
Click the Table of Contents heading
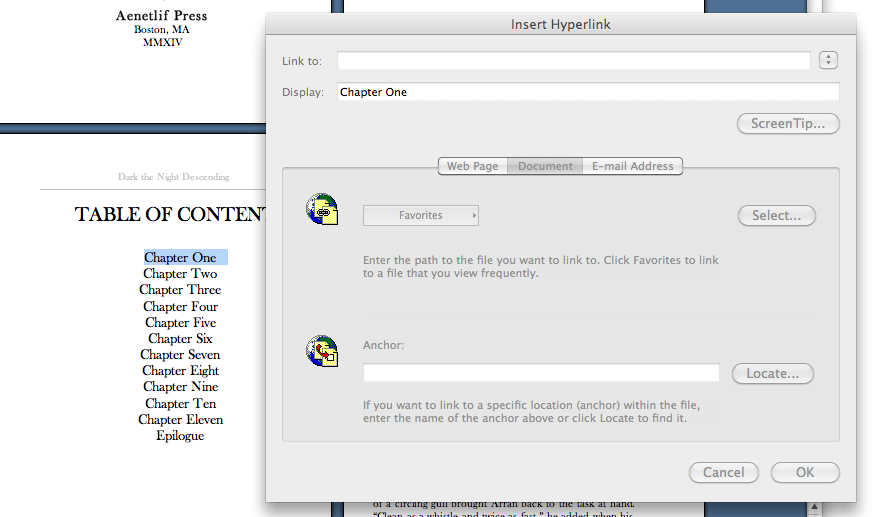pos(170,215)
